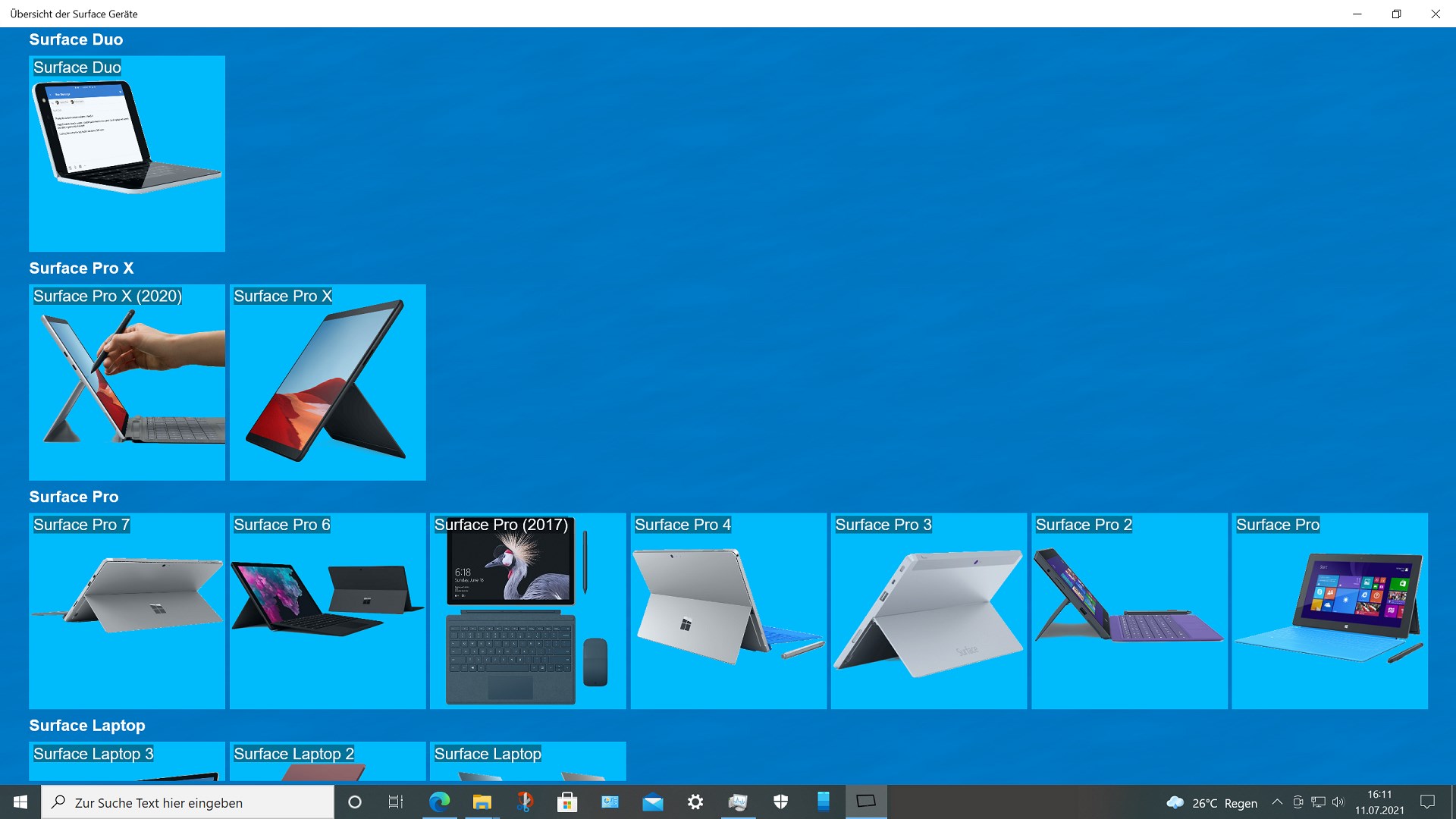Click the taskbar search text field

(x=190, y=802)
